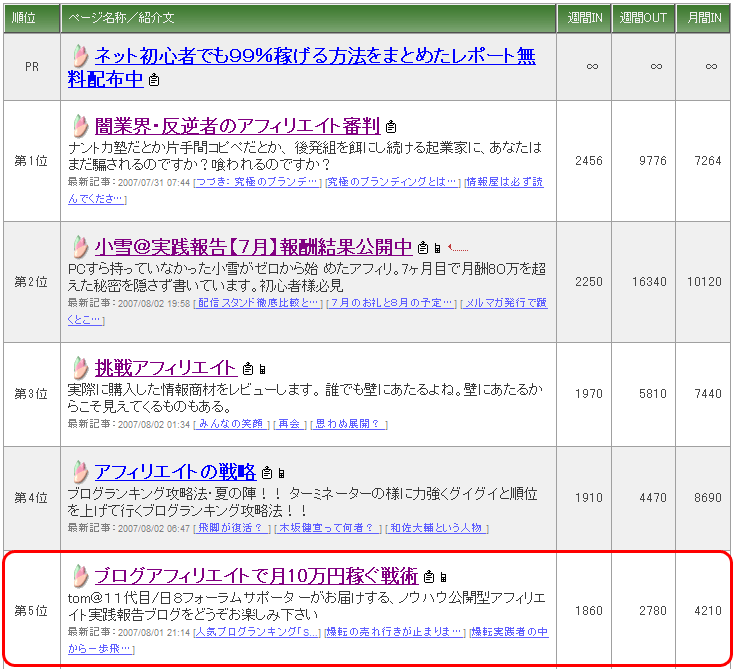734x669 pixels.
Task: Click mobile phone icon after 挑戦アフィリエイト
Action: (263, 370)
